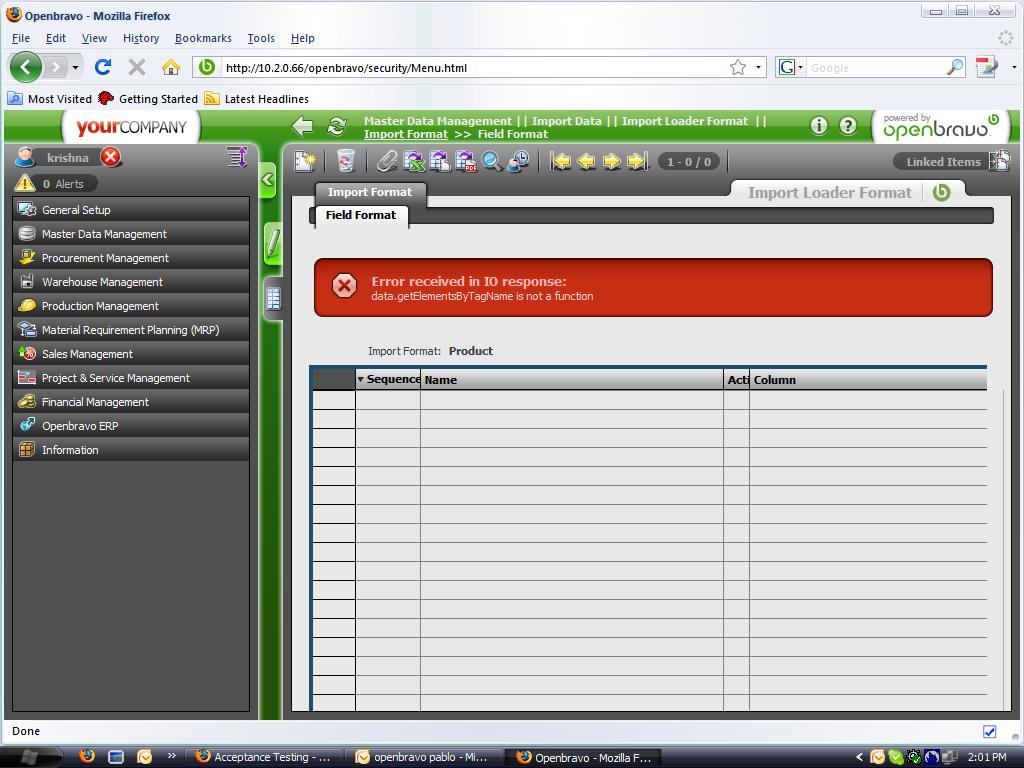Expand the Financial Management menu
This screenshot has width=1024, height=768.
95,402
